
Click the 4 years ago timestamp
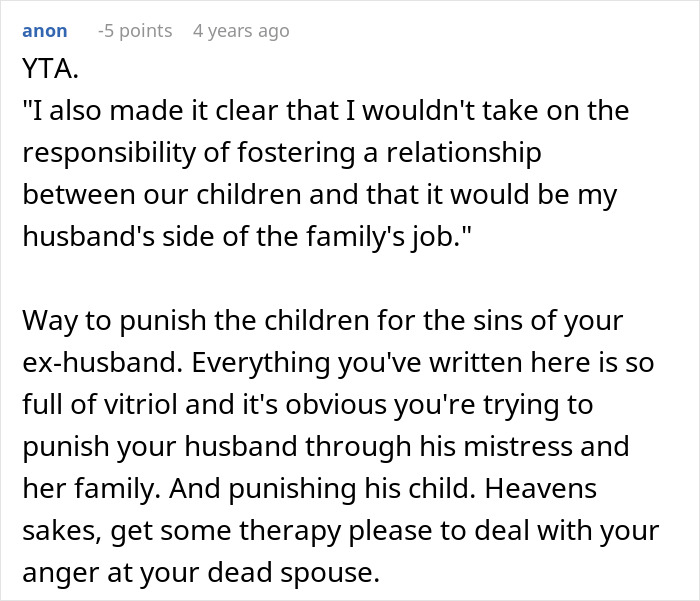pos(241,31)
